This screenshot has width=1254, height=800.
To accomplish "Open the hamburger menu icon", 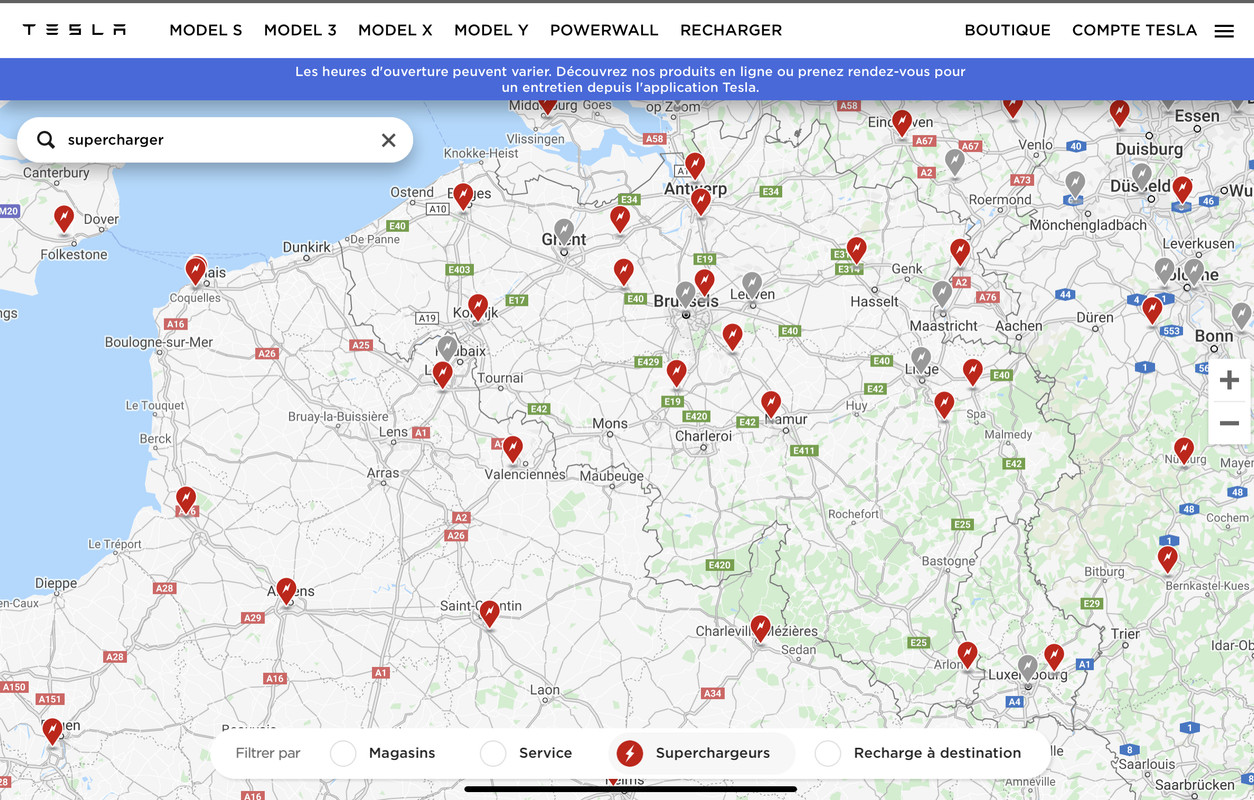I will click(x=1224, y=31).
